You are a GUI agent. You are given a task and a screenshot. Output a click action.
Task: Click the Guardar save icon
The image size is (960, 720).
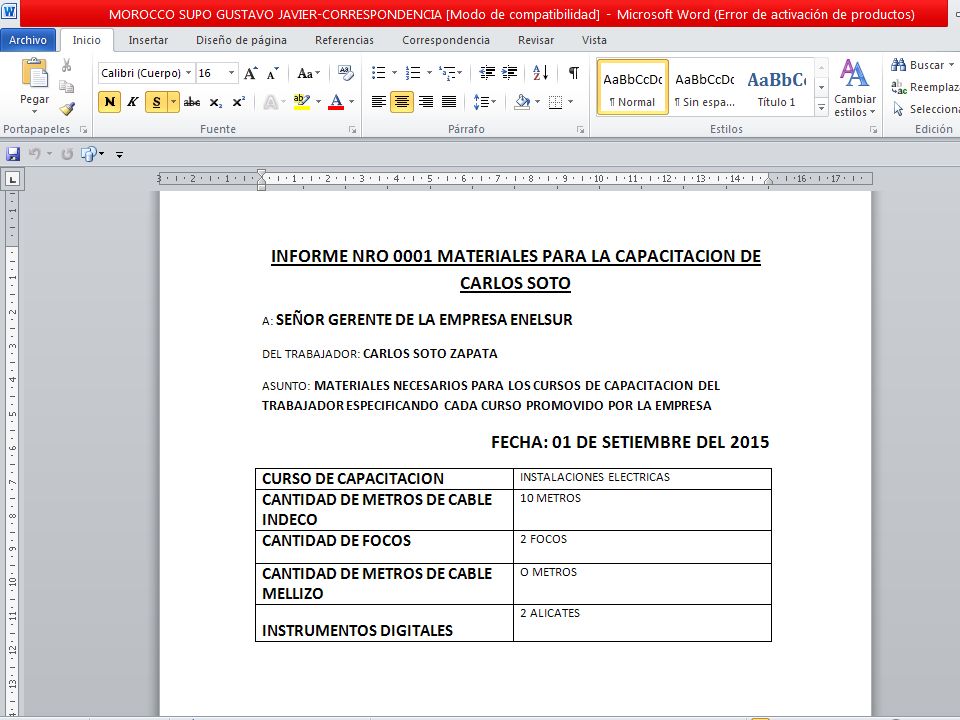pos(13,154)
